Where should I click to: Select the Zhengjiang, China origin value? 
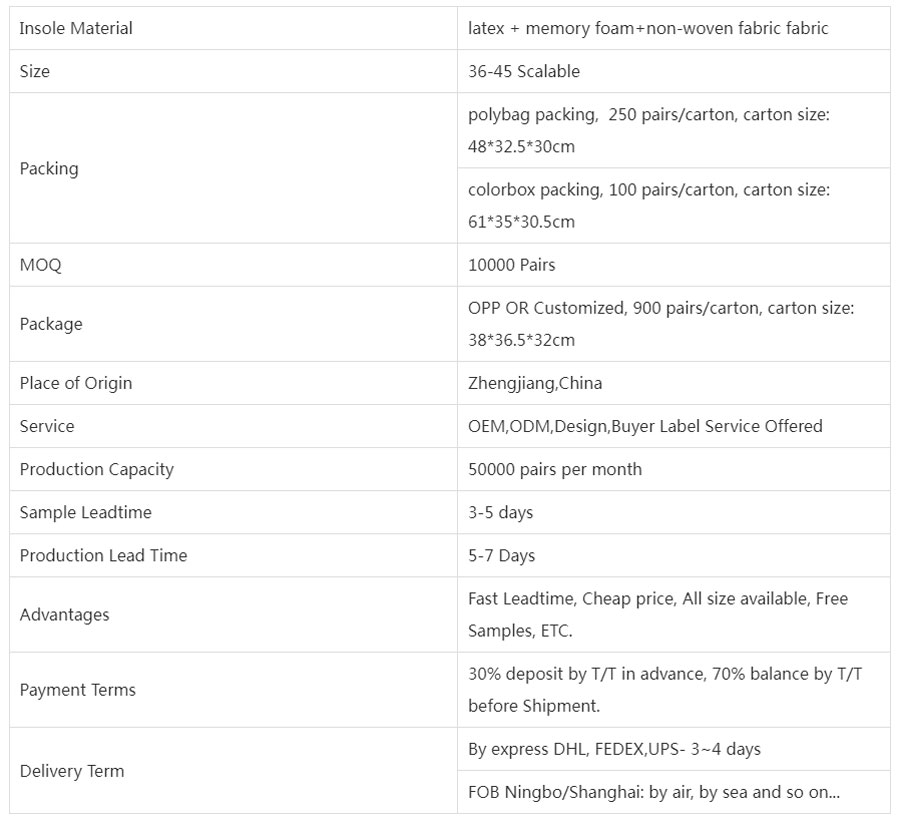[535, 383]
